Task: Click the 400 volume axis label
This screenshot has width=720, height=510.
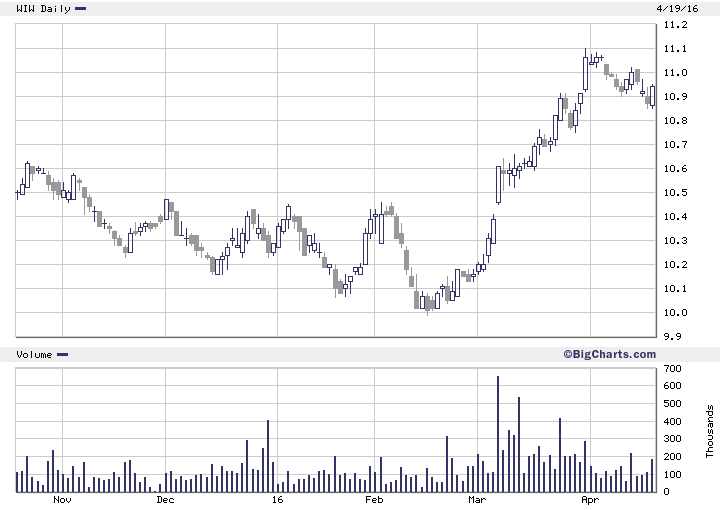Action: click(673, 421)
